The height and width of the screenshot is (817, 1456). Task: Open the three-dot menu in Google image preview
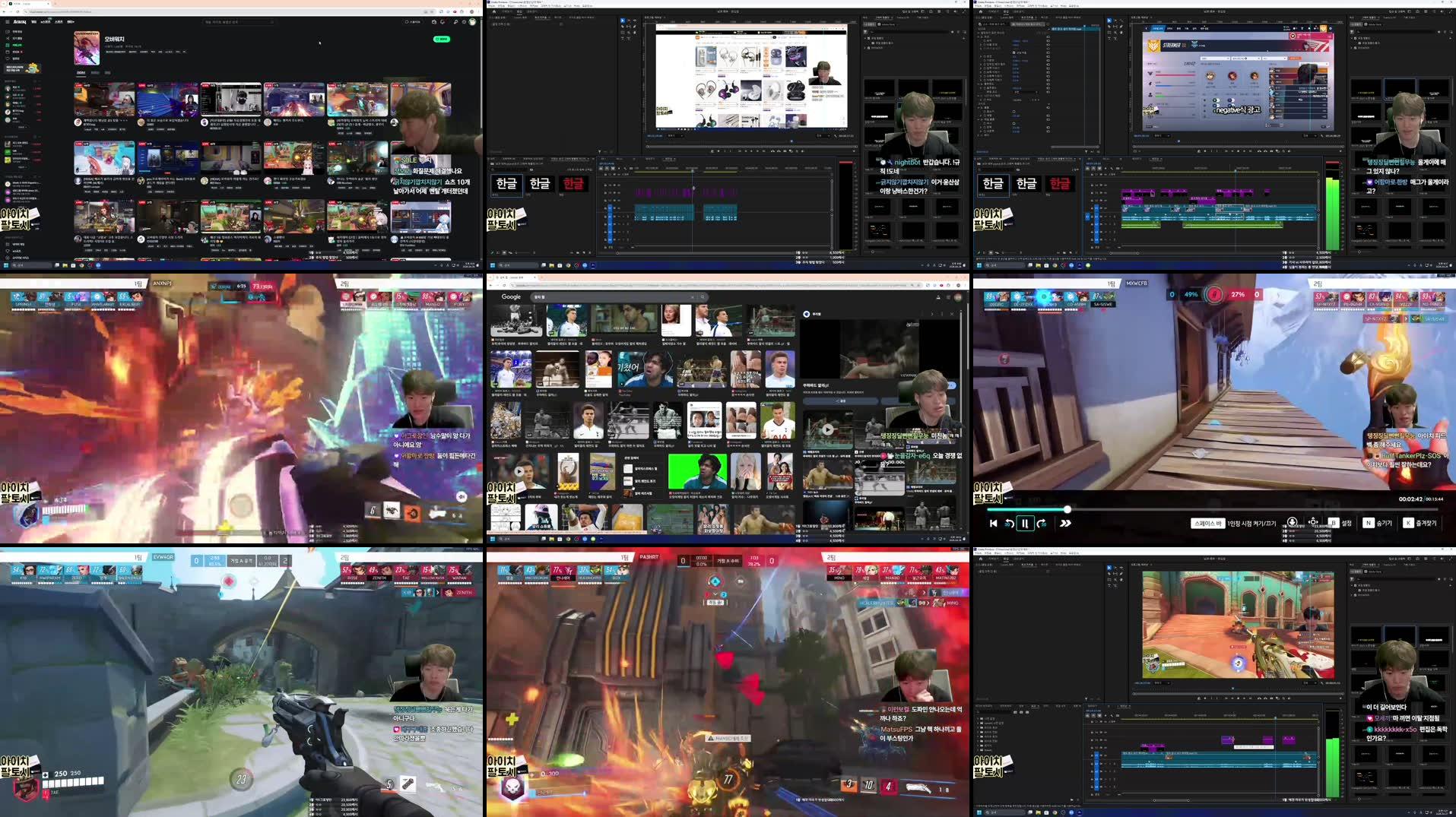(942, 314)
